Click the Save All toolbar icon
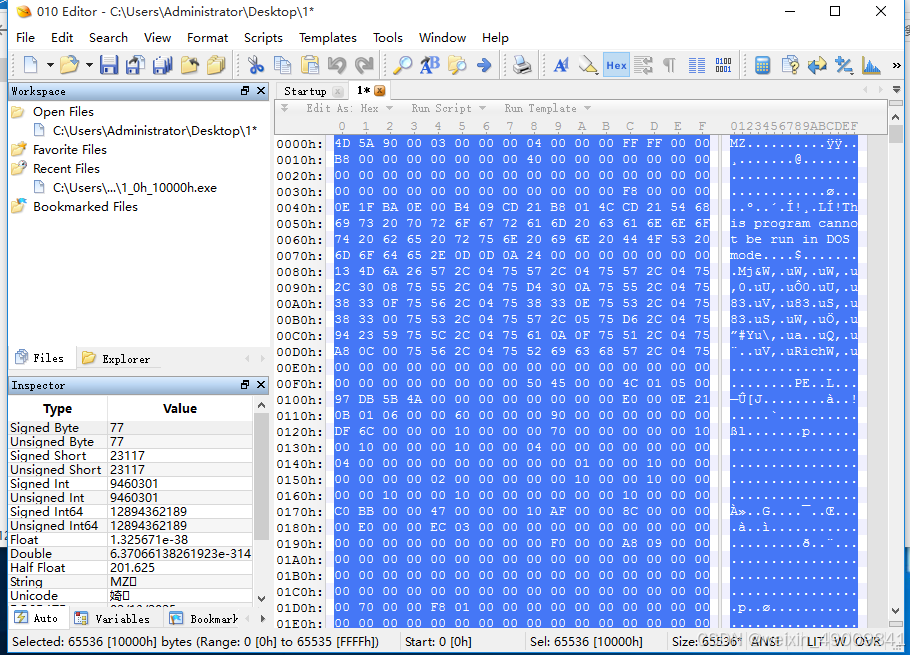This screenshot has height=655, width=910. (162, 65)
